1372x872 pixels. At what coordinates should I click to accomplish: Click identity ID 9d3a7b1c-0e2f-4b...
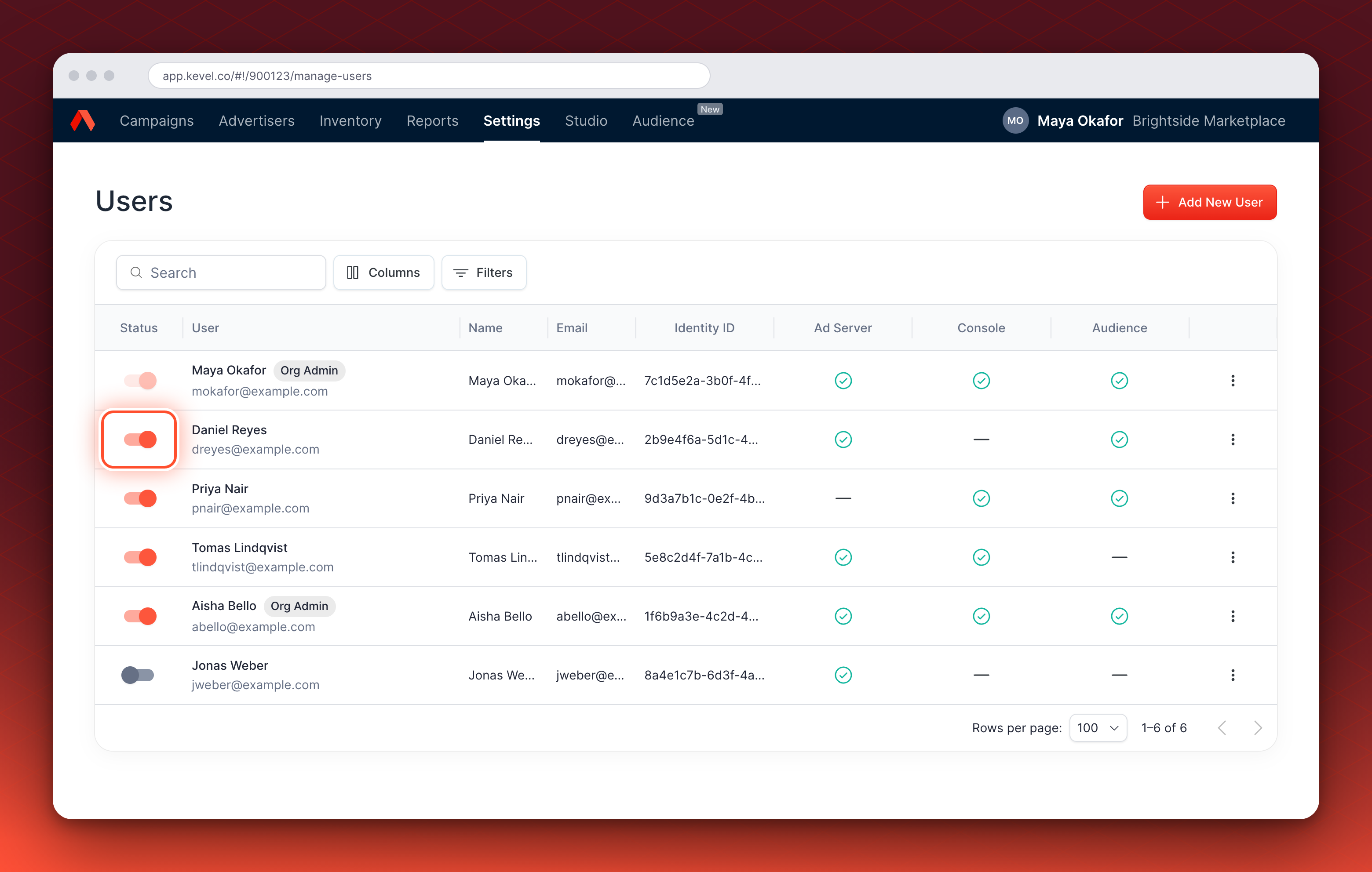coord(704,498)
